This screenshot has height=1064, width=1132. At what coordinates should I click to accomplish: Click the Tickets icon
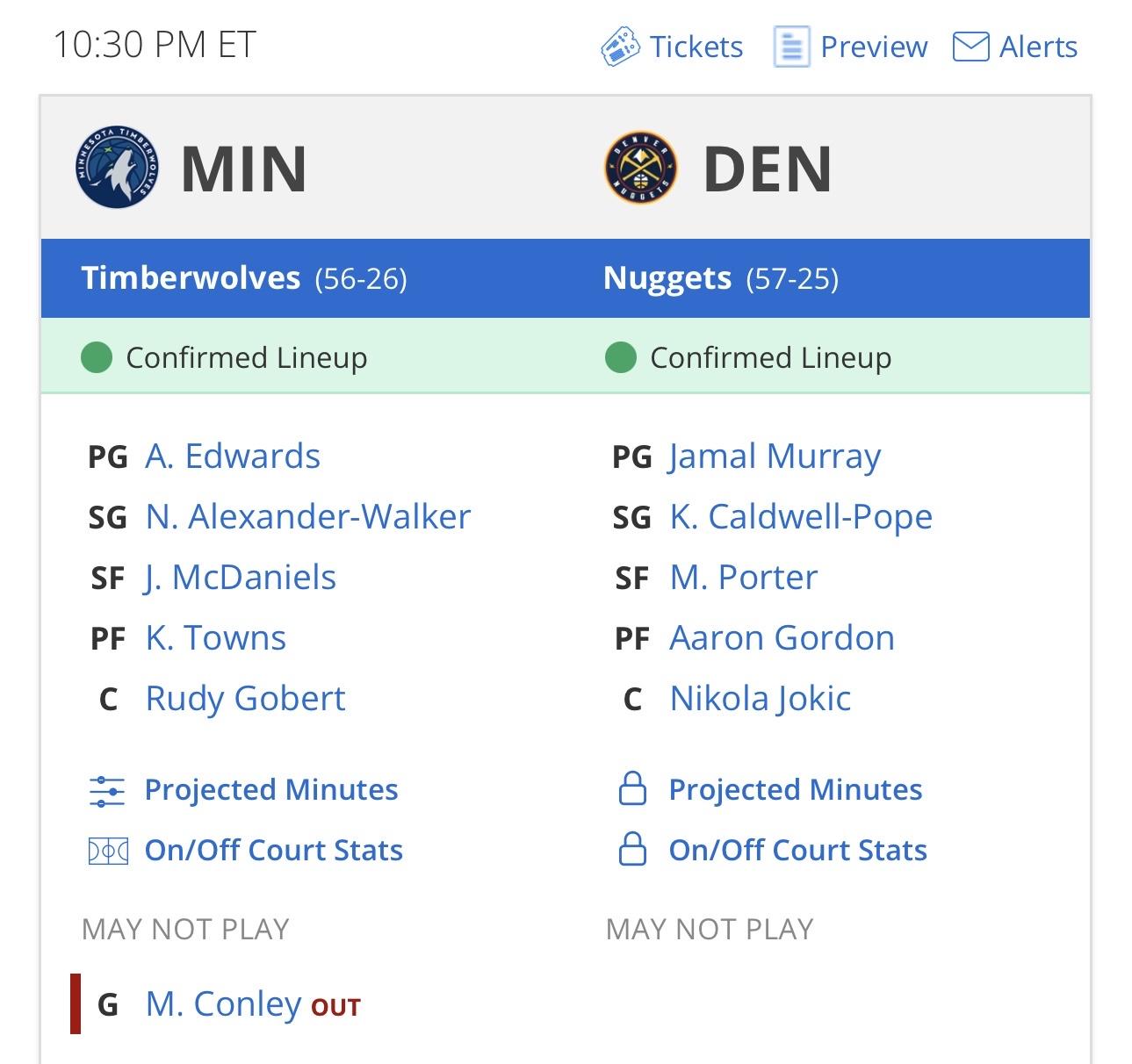pyautogui.click(x=620, y=47)
